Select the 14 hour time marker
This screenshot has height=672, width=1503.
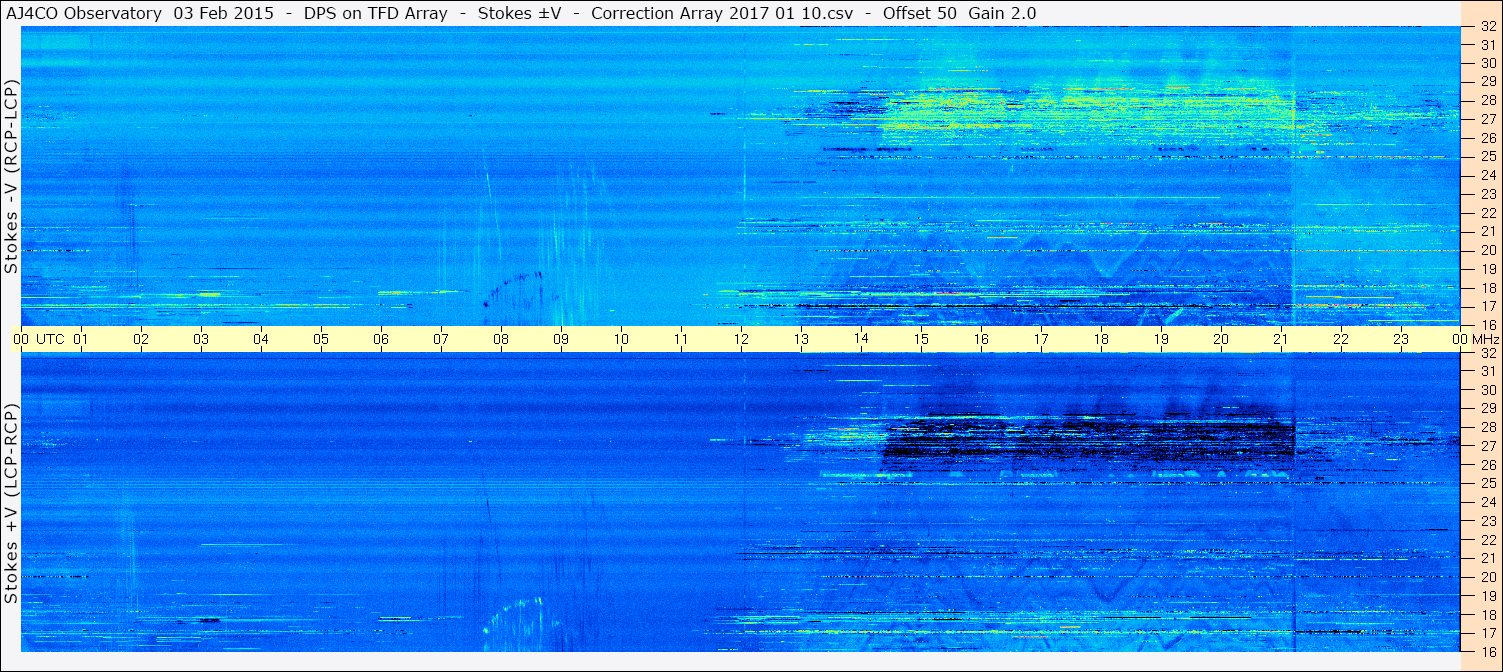coord(861,339)
